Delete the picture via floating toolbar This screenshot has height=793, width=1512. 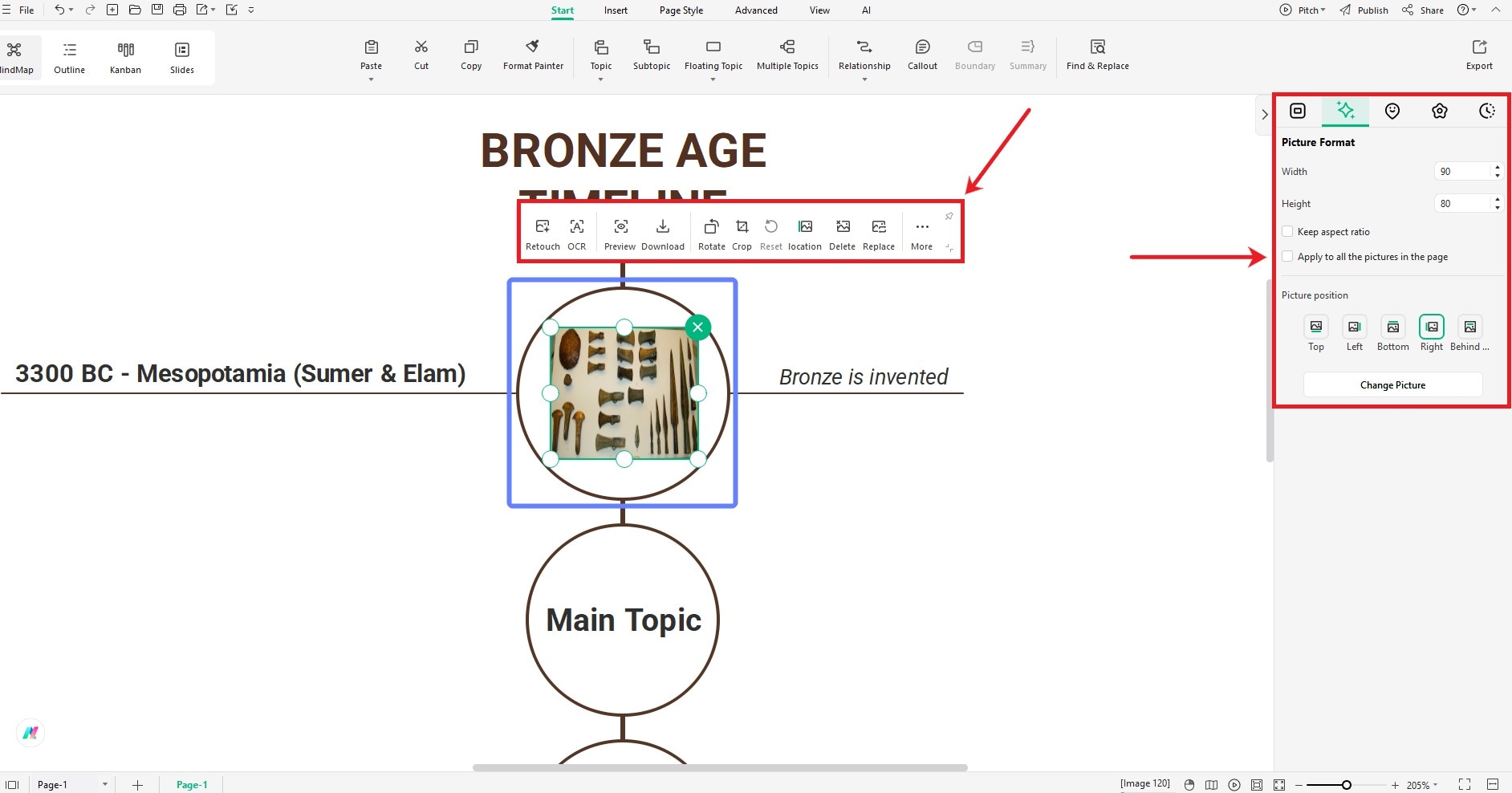[x=843, y=234]
